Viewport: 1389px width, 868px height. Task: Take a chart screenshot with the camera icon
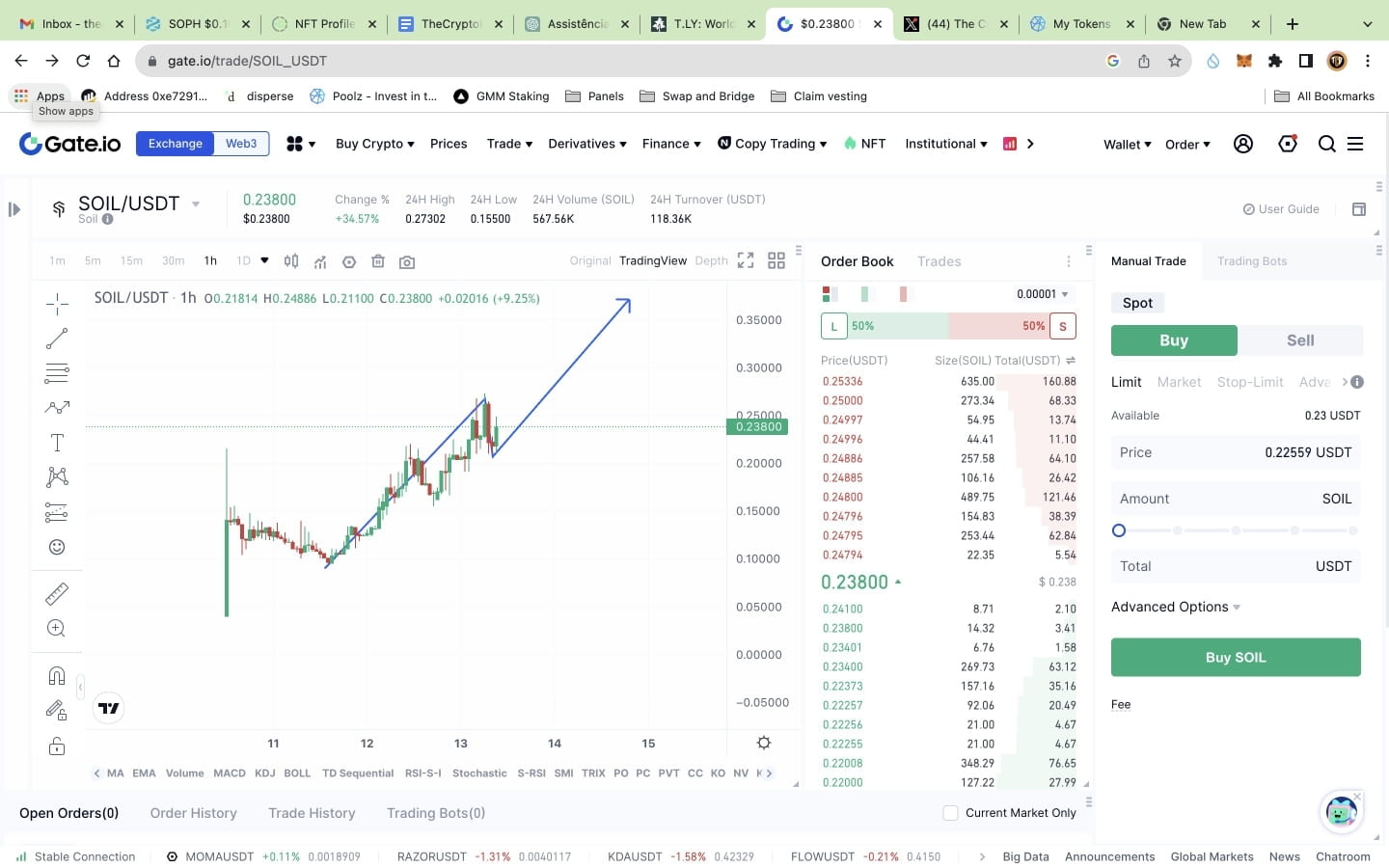click(x=407, y=260)
